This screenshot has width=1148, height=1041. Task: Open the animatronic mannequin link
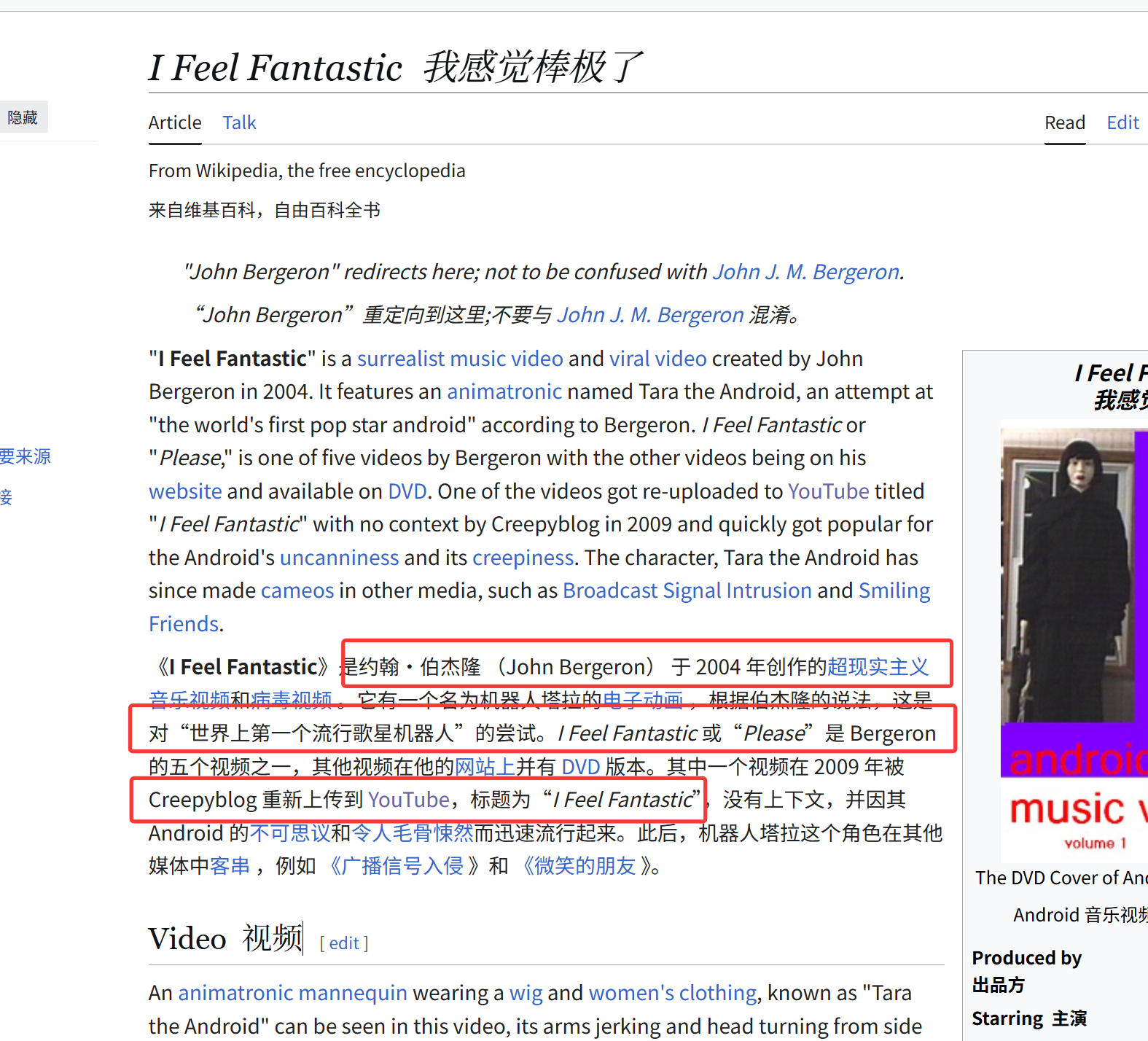tap(292, 993)
